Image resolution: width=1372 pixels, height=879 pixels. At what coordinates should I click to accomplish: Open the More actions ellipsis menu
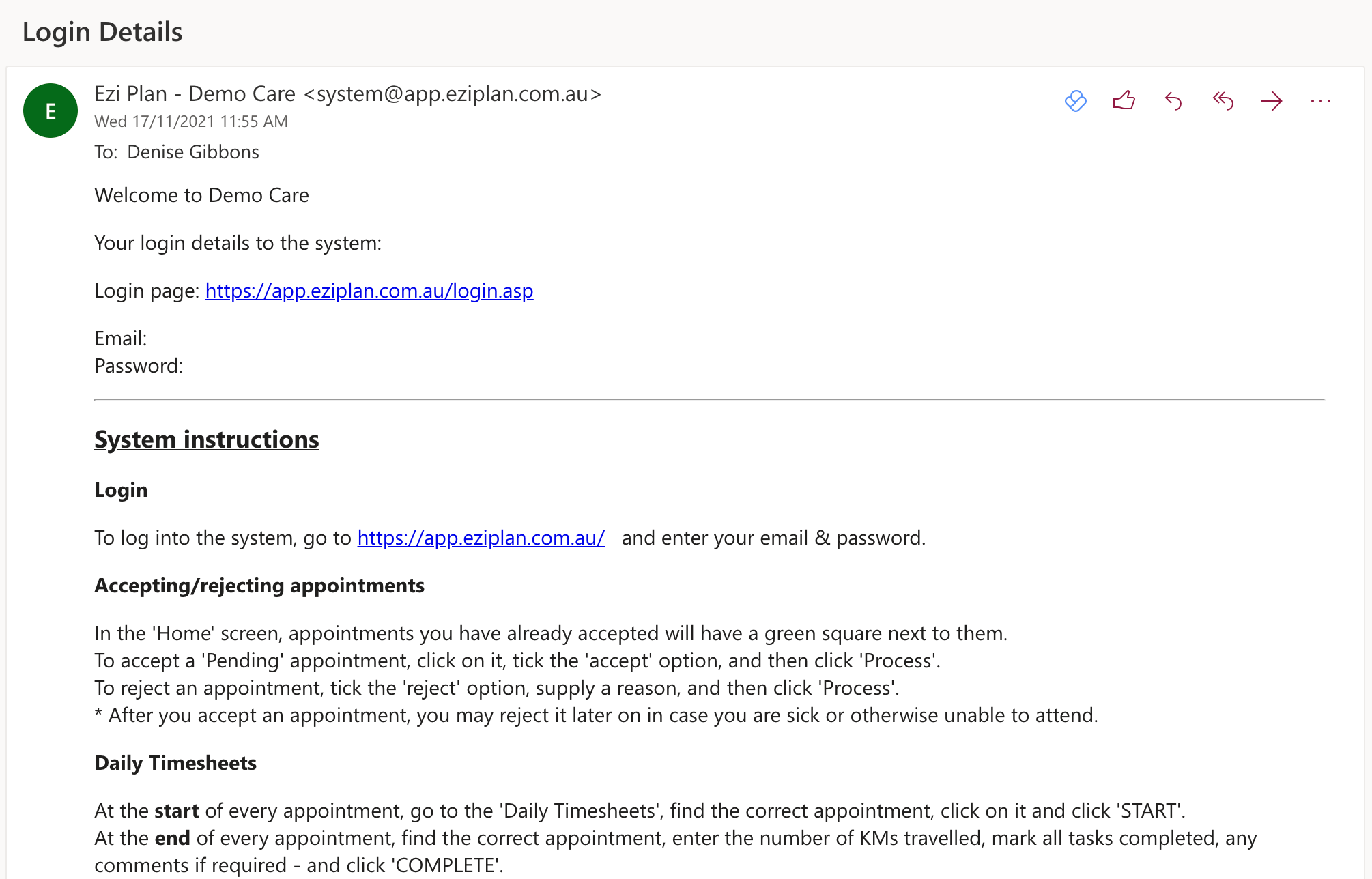[x=1320, y=101]
